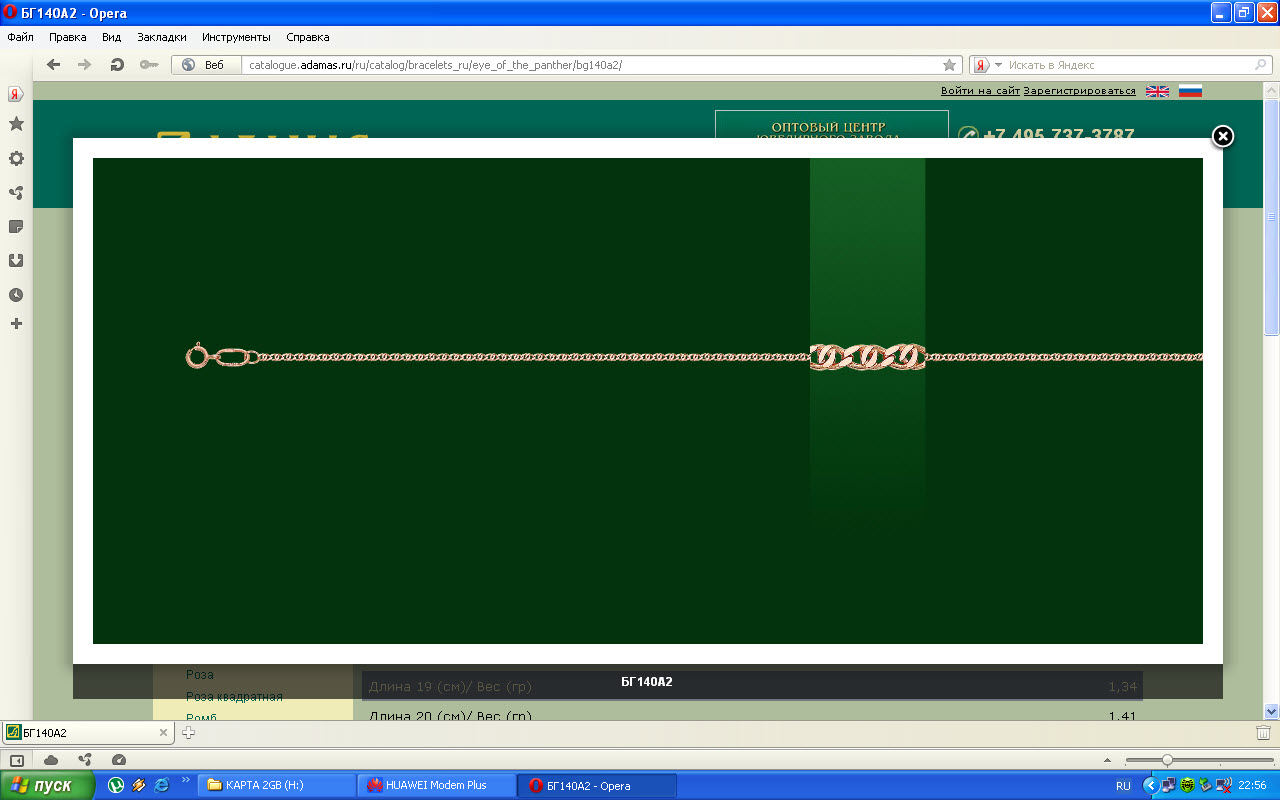Expand hidden quick launch icons chevron

tap(185, 780)
